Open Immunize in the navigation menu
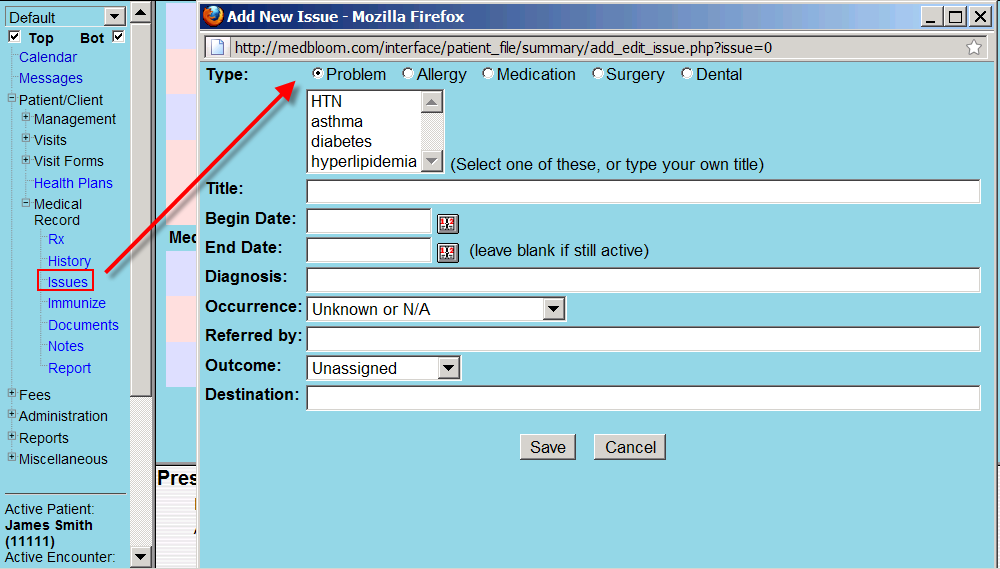Viewport: 1000px width, 569px height. (76, 303)
